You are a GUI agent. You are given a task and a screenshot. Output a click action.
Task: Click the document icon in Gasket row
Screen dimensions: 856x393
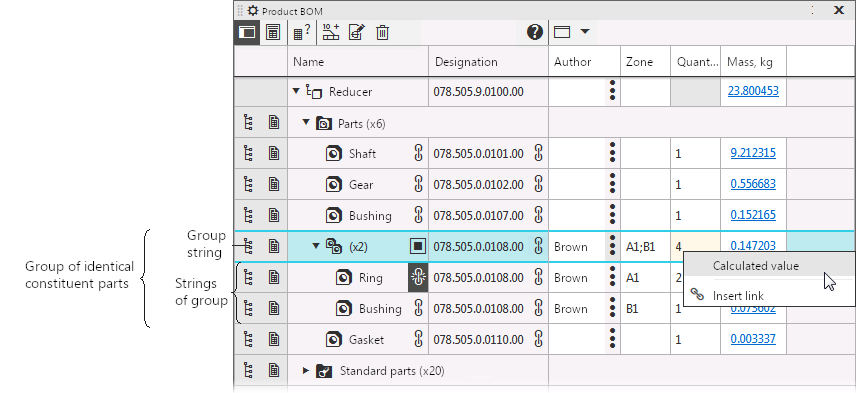[x=274, y=340]
